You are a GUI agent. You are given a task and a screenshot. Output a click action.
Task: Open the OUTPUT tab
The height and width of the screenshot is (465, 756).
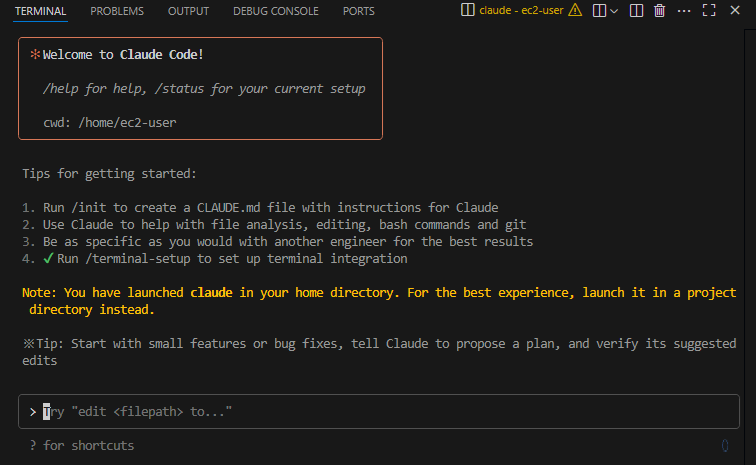pyautogui.click(x=188, y=11)
